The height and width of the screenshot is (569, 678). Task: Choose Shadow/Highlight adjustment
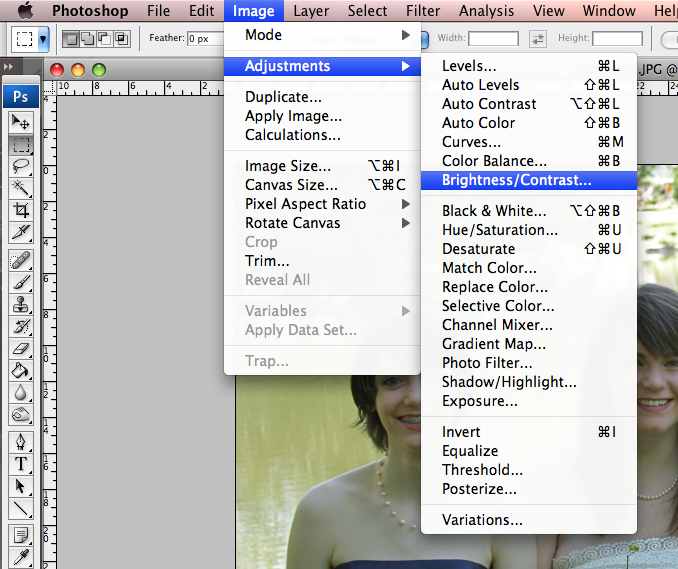click(x=529, y=382)
